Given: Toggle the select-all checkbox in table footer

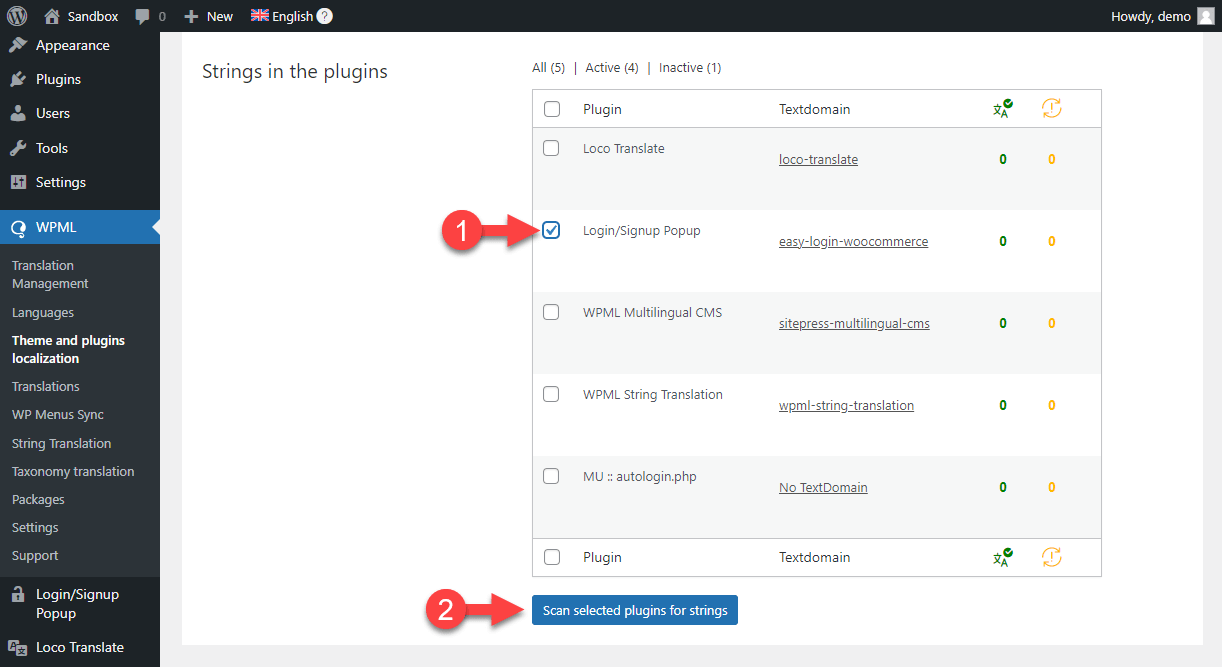Looking at the screenshot, I should click(551, 557).
